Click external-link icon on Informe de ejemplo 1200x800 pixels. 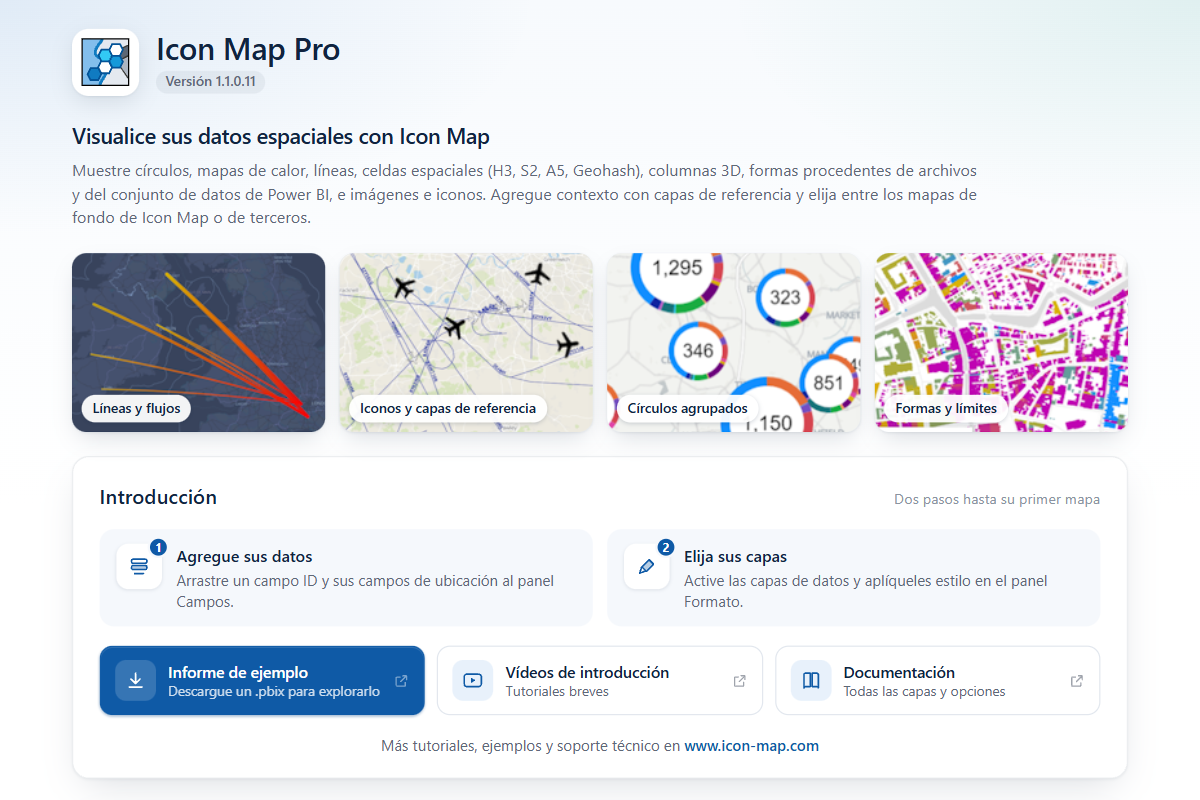[401, 681]
